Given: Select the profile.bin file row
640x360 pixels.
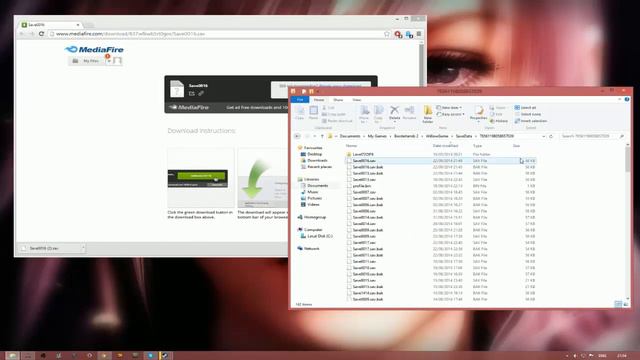Looking at the screenshot, I should (441, 186).
